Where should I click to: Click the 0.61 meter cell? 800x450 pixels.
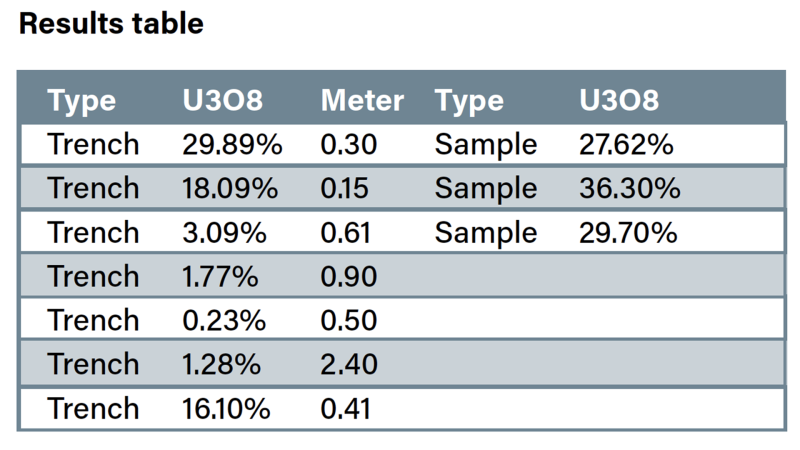[x=346, y=232]
